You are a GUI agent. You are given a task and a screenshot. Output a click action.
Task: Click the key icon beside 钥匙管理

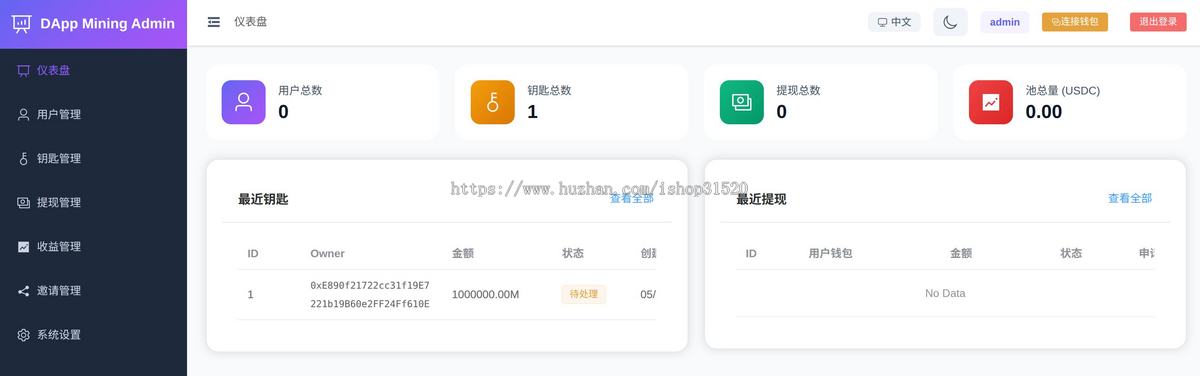point(24,159)
